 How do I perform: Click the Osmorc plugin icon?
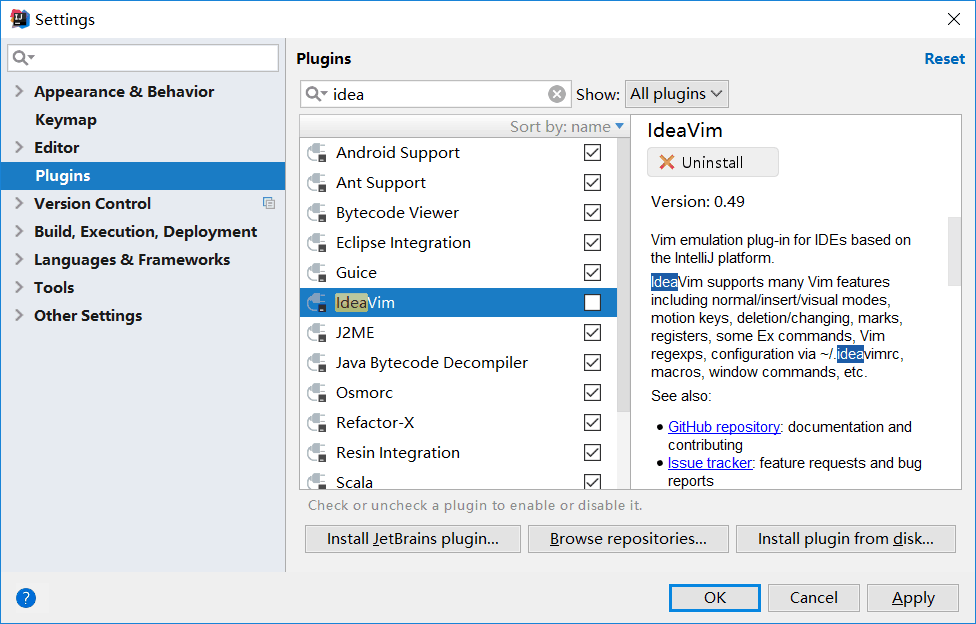[x=318, y=393]
